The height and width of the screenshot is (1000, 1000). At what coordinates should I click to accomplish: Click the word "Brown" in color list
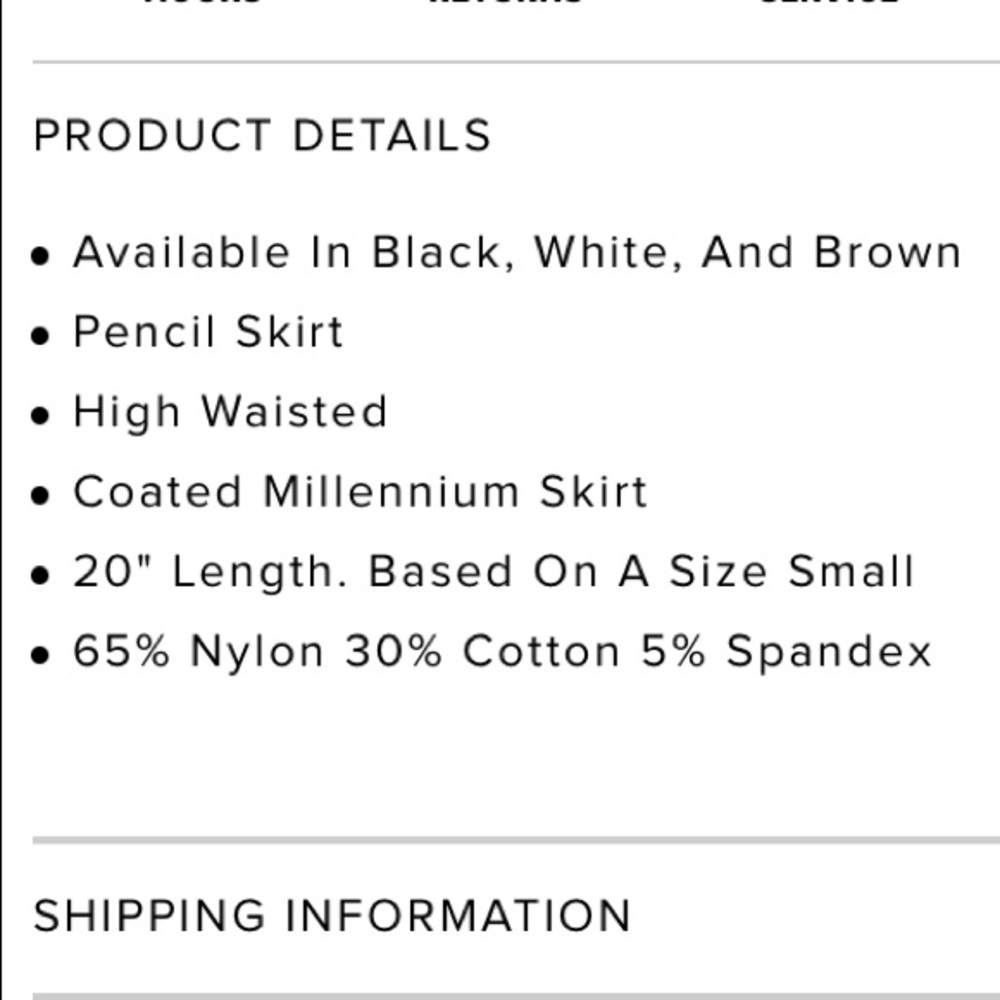[x=888, y=253]
